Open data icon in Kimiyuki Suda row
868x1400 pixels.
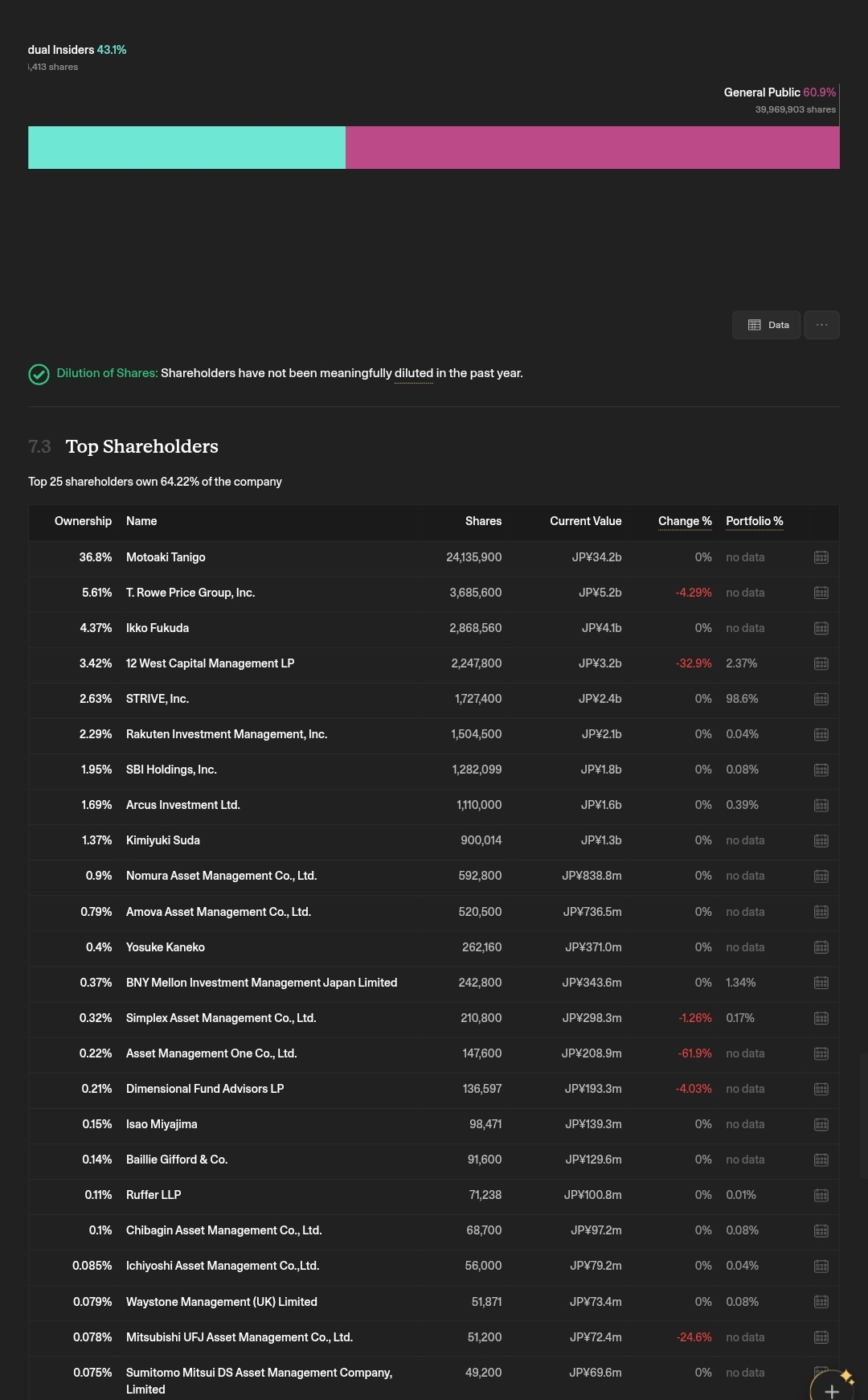tap(821, 840)
